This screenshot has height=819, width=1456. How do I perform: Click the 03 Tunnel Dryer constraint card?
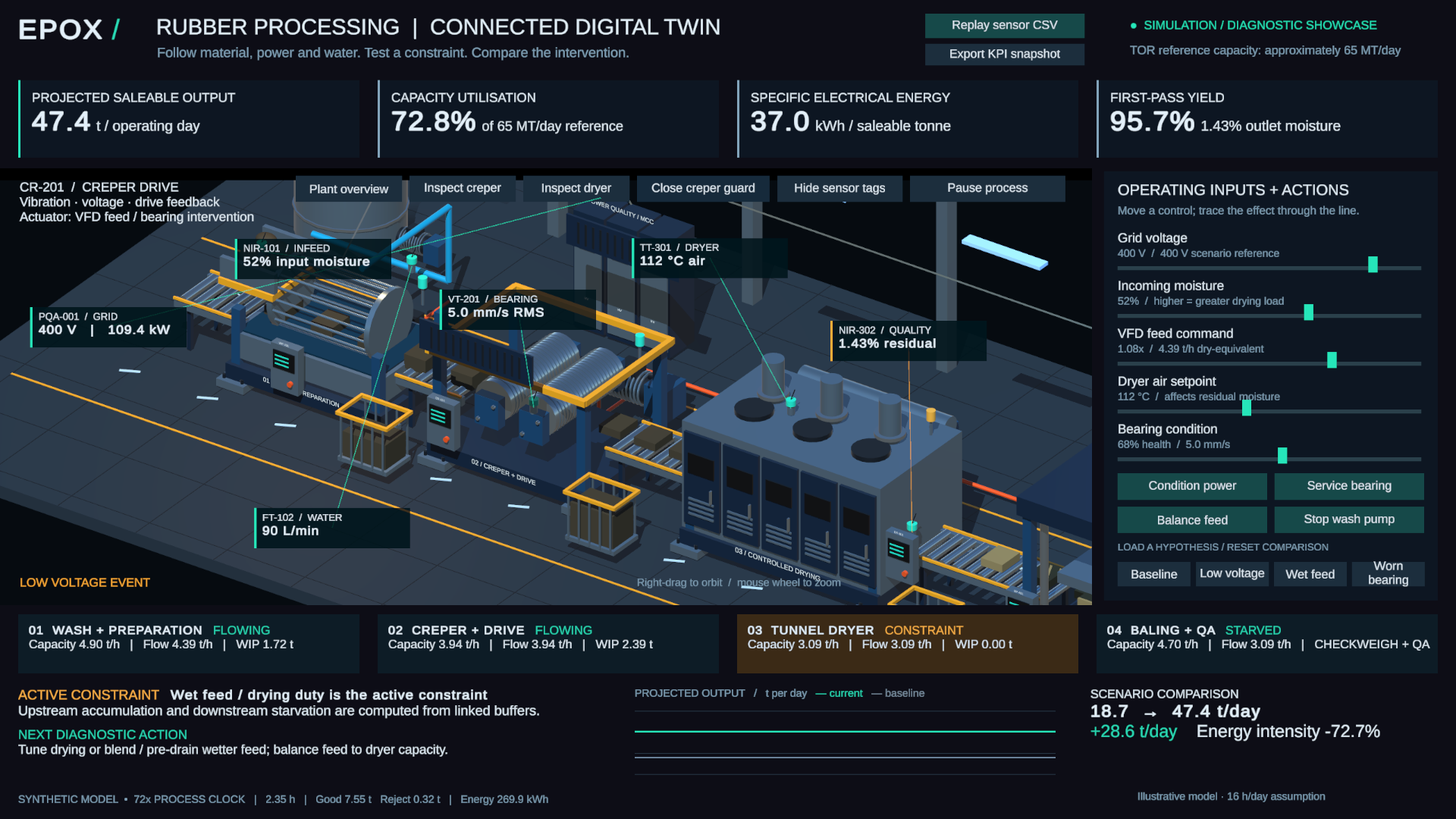pyautogui.click(x=908, y=643)
